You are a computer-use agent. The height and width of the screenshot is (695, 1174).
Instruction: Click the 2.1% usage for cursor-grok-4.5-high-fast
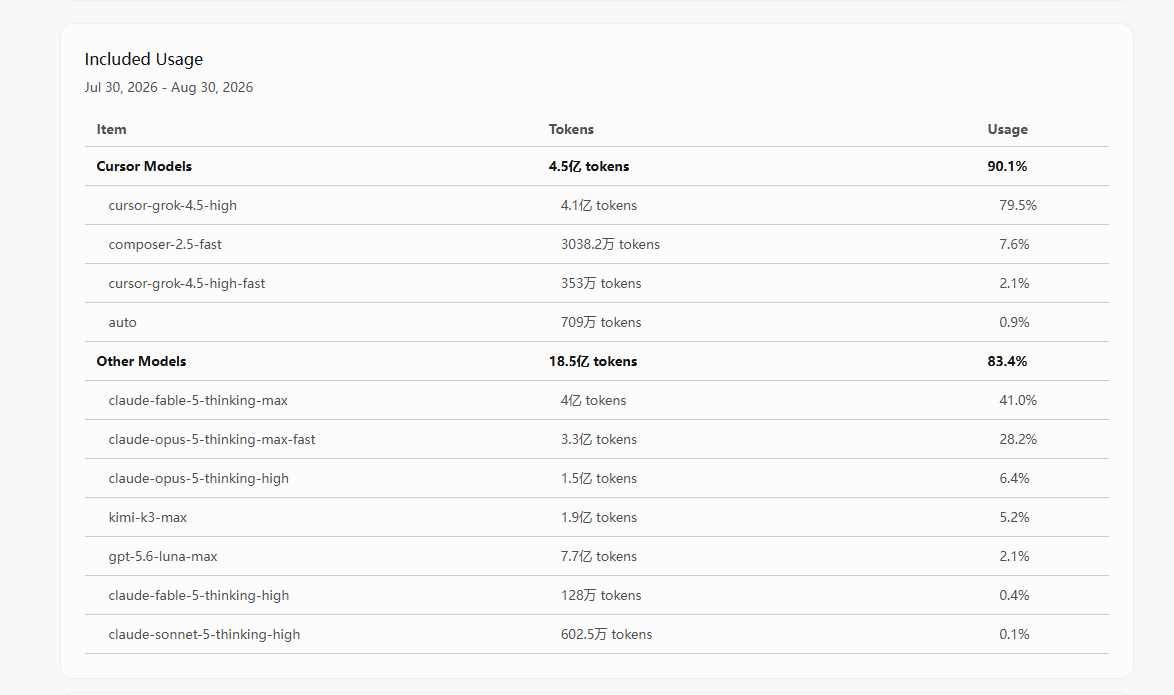click(x=1014, y=283)
